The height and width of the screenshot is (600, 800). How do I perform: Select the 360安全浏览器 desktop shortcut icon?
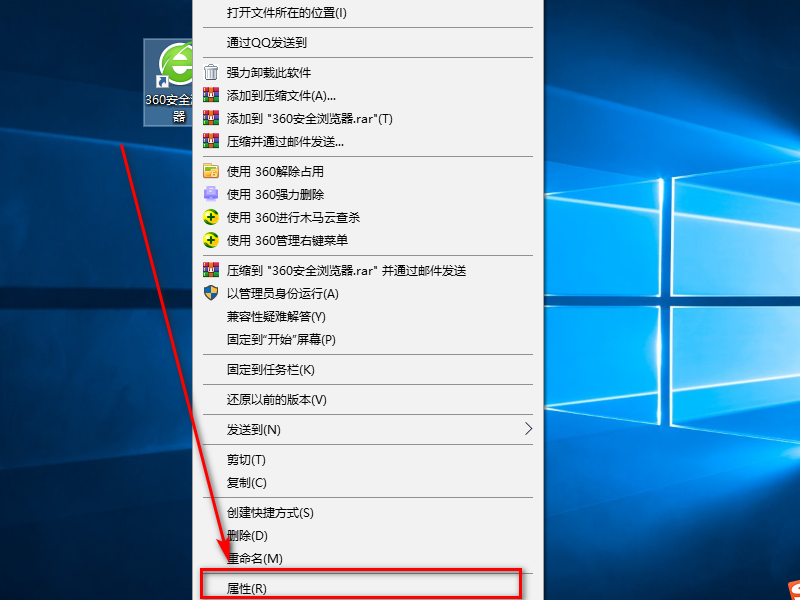point(168,82)
